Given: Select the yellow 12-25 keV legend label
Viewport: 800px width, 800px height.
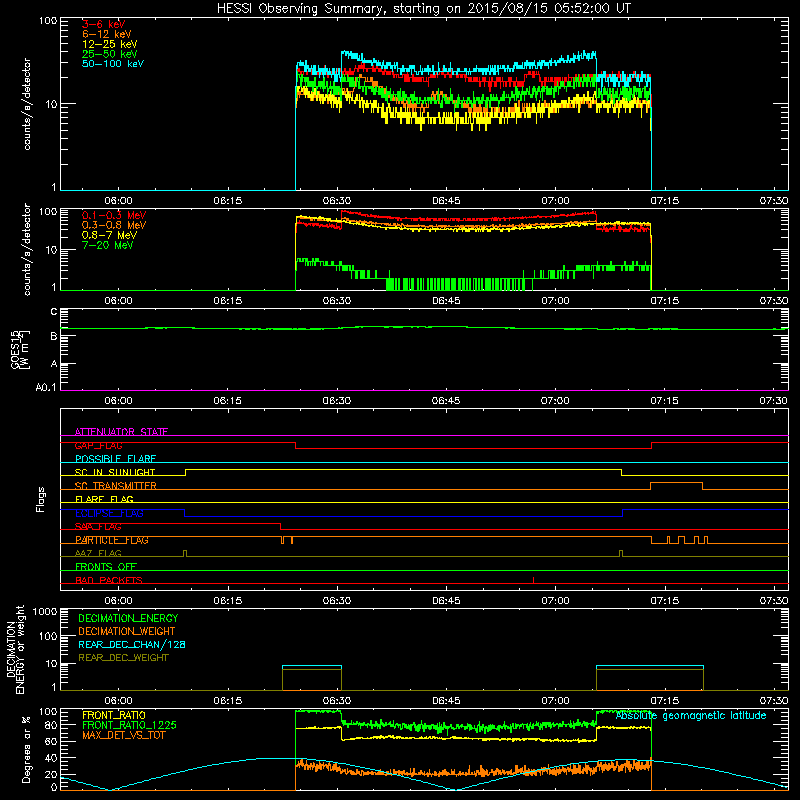Looking at the screenshot, I should [x=109, y=44].
